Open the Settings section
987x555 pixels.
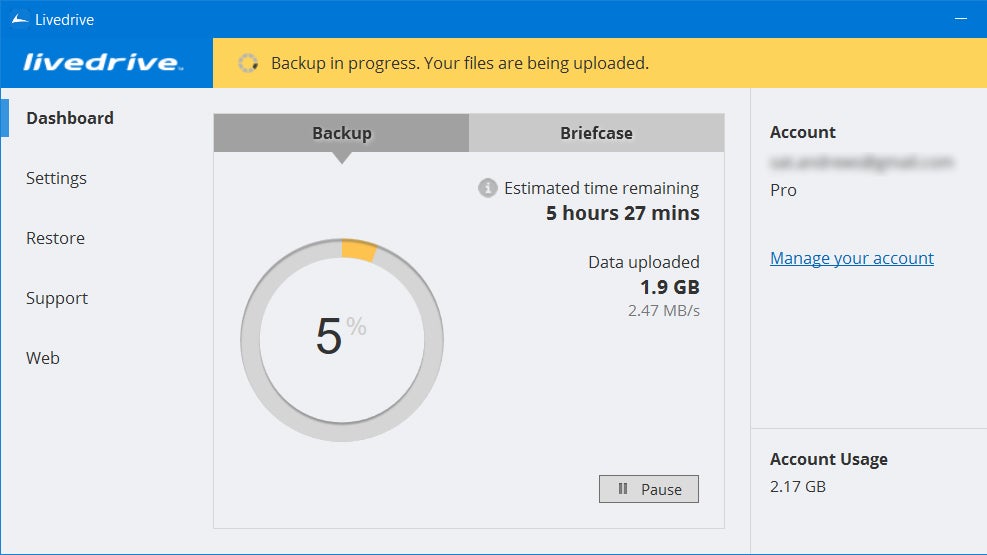pyautogui.click(x=56, y=178)
